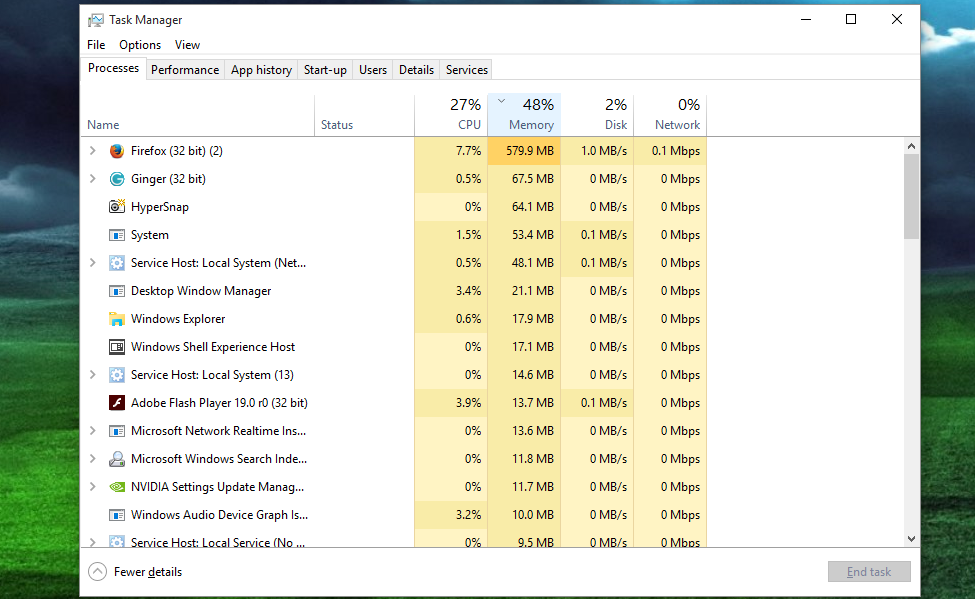975x599 pixels.
Task: Click Firefox memory value 579.9 MB
Action: [x=530, y=151]
